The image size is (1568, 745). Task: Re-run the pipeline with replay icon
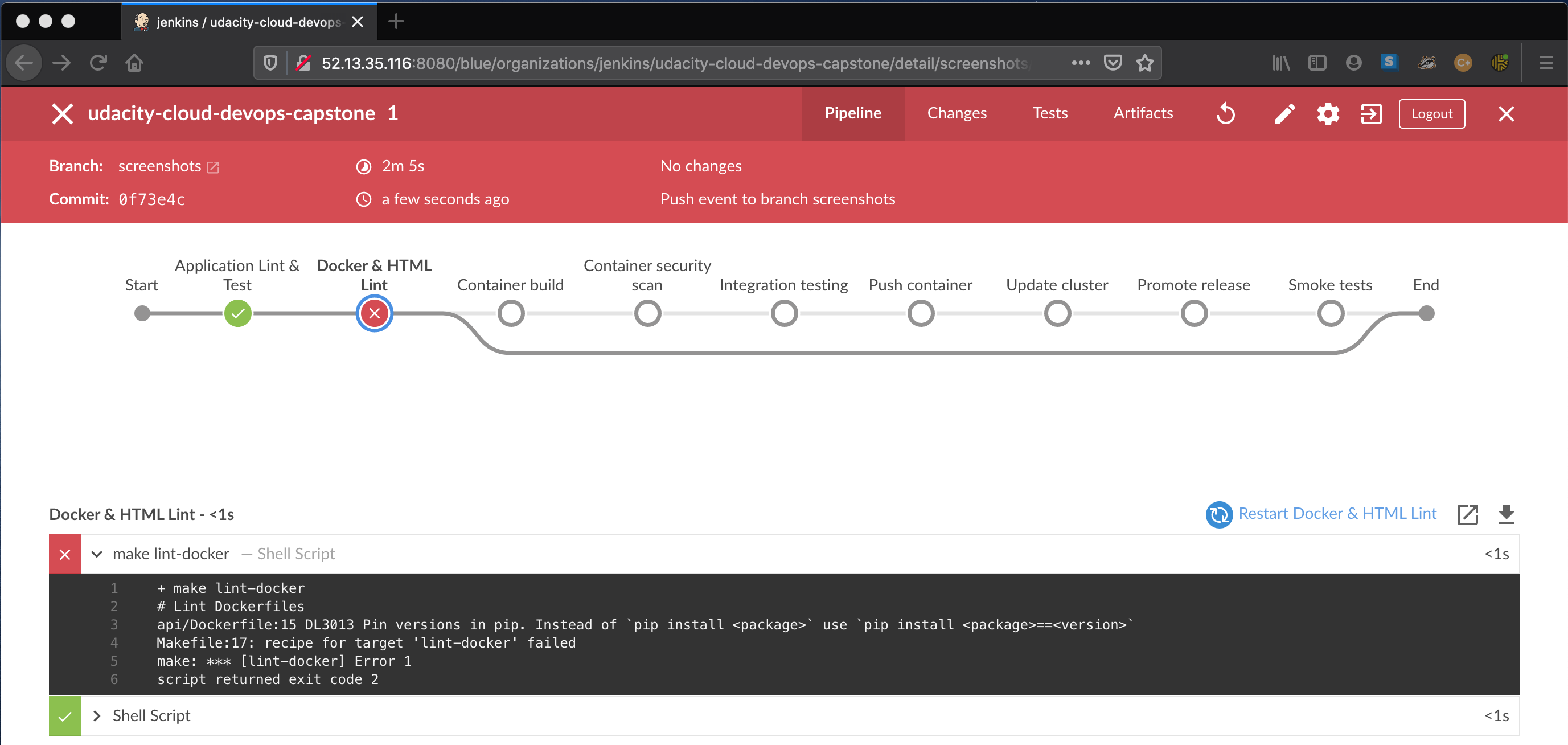1226,114
